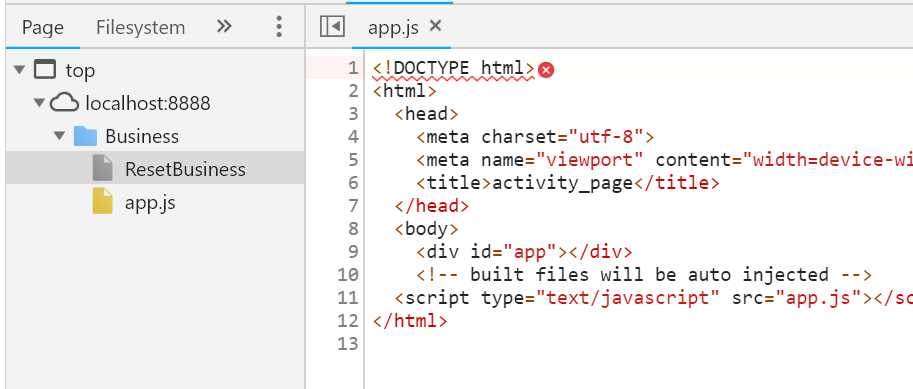Click line number 2 in gutter
Image resolution: width=913 pixels, height=389 pixels.
point(353,91)
